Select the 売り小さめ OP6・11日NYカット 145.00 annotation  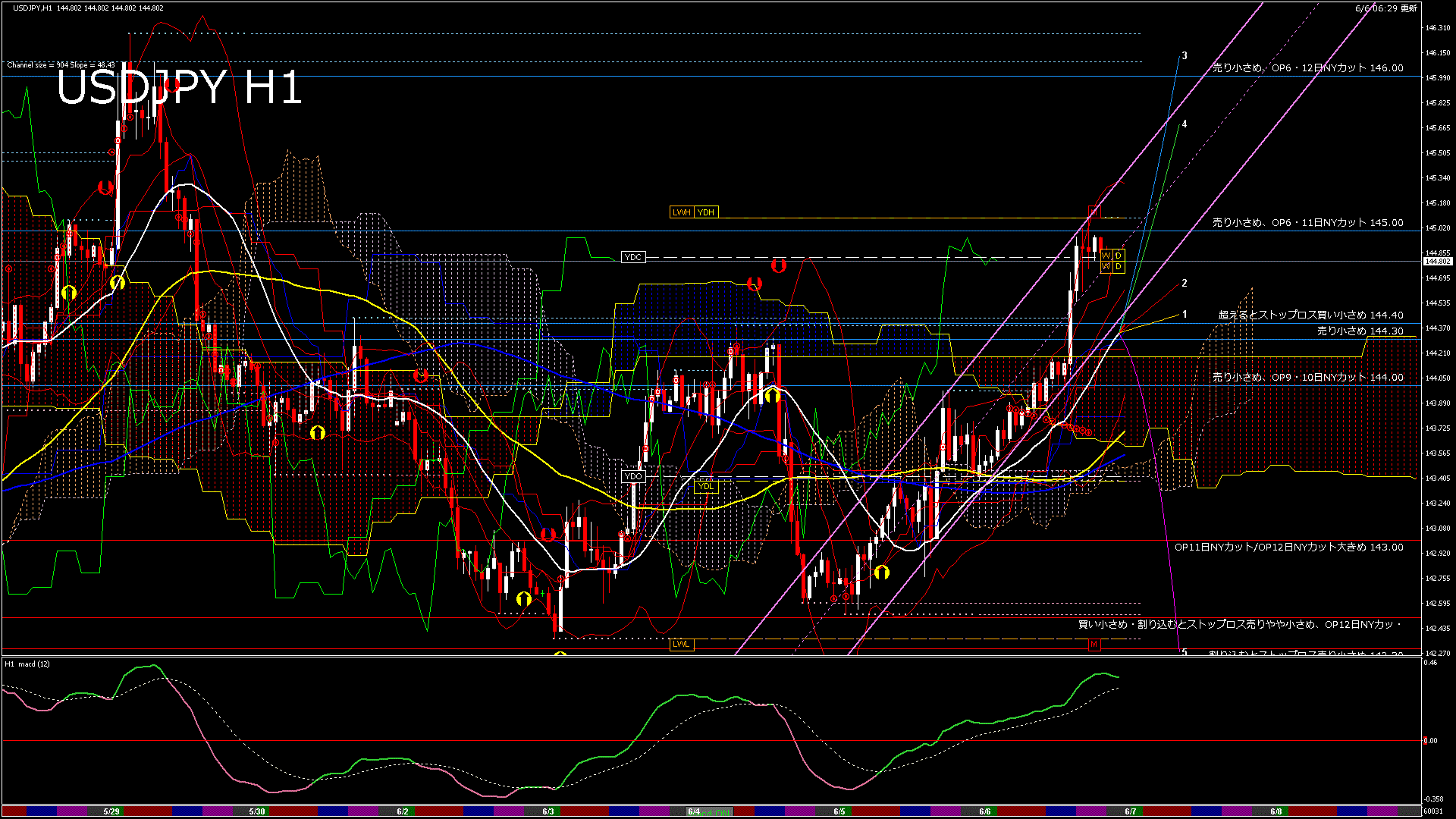1308,222
